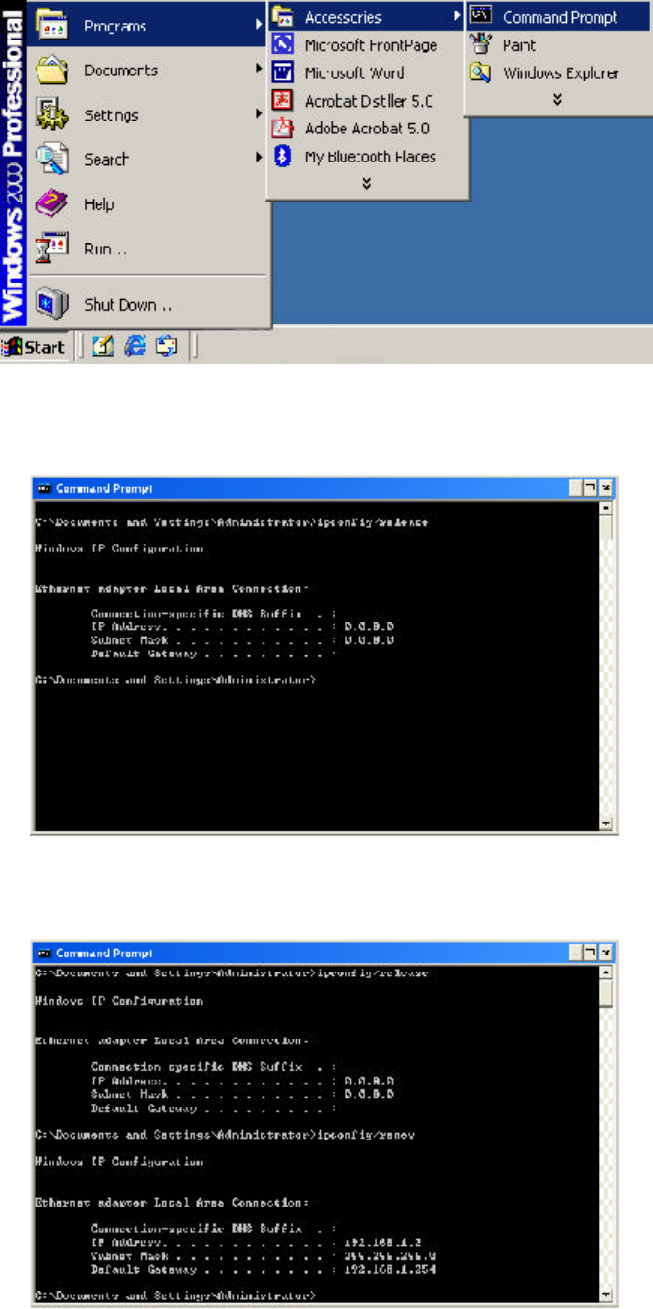The width and height of the screenshot is (653, 1309).
Task: Open the Programs entry in Start menu
Action: tap(146, 25)
